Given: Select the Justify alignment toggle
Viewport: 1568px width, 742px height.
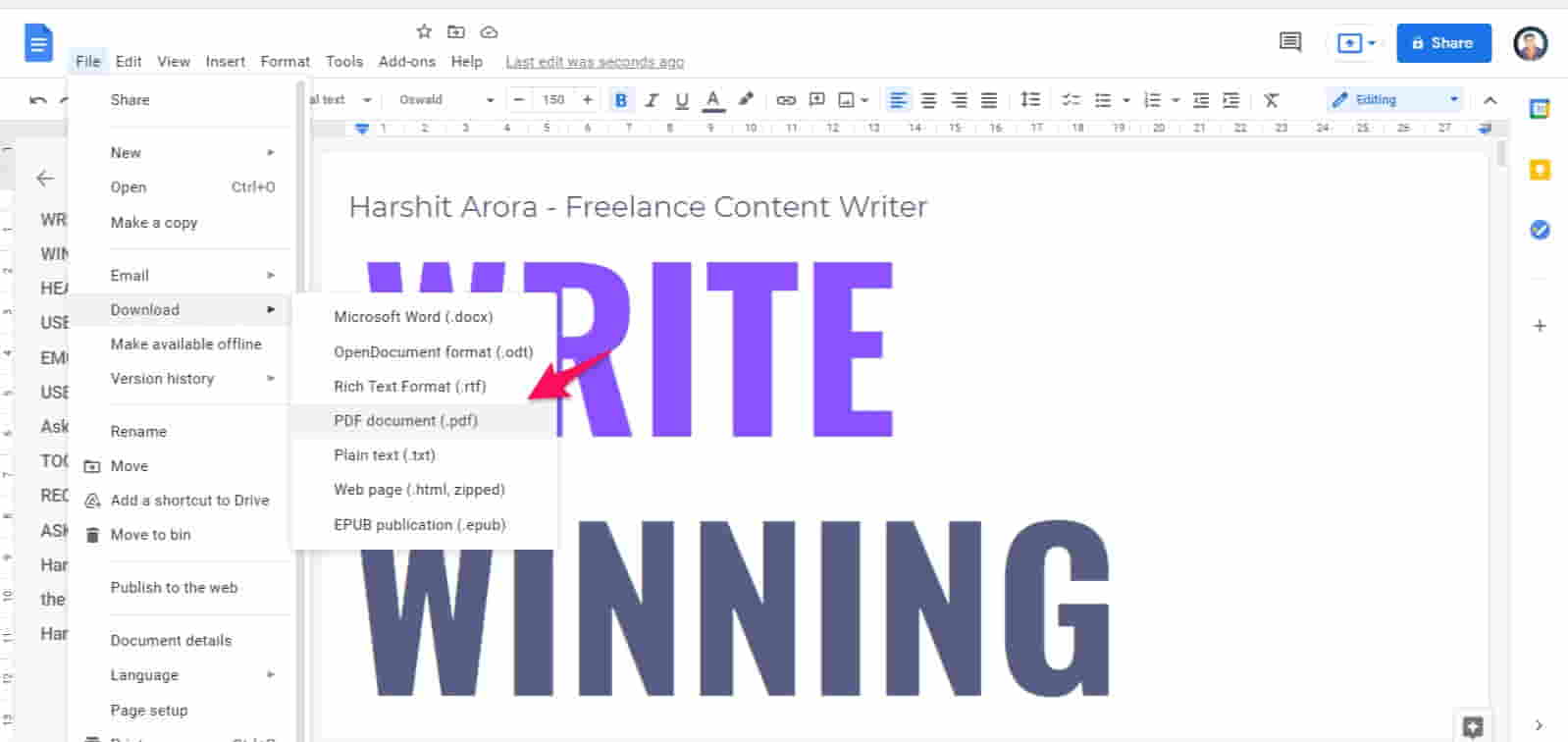Looking at the screenshot, I should [989, 100].
